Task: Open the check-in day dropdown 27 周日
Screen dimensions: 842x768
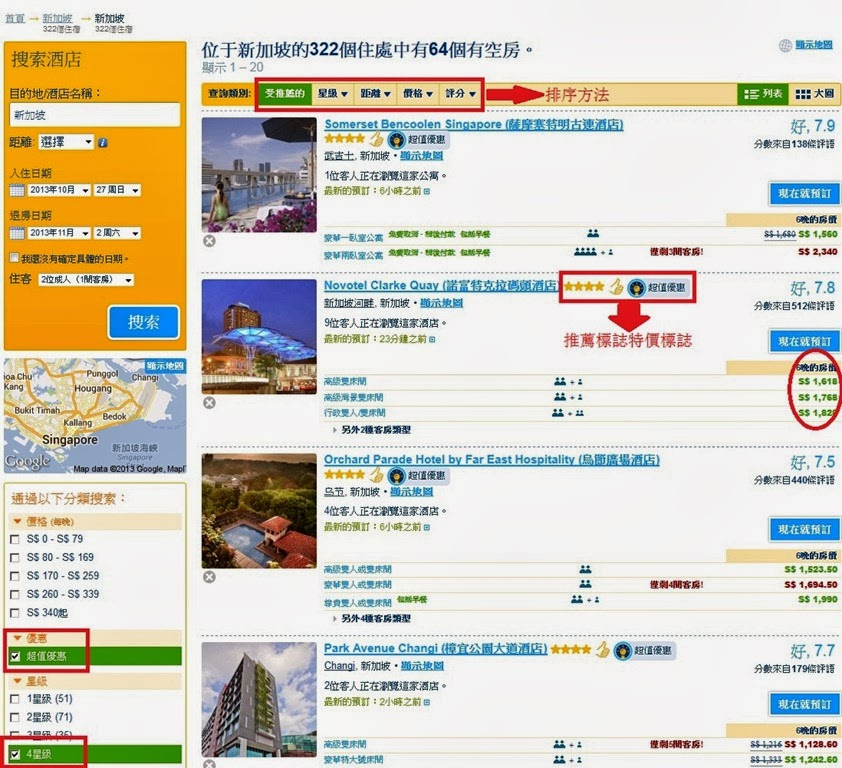Action: (x=117, y=190)
